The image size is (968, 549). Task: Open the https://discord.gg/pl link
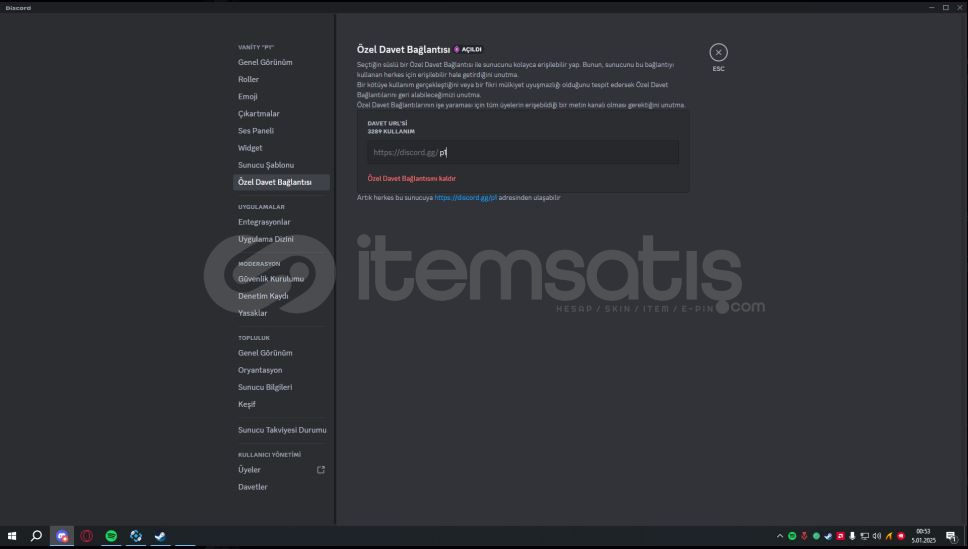pos(465,198)
